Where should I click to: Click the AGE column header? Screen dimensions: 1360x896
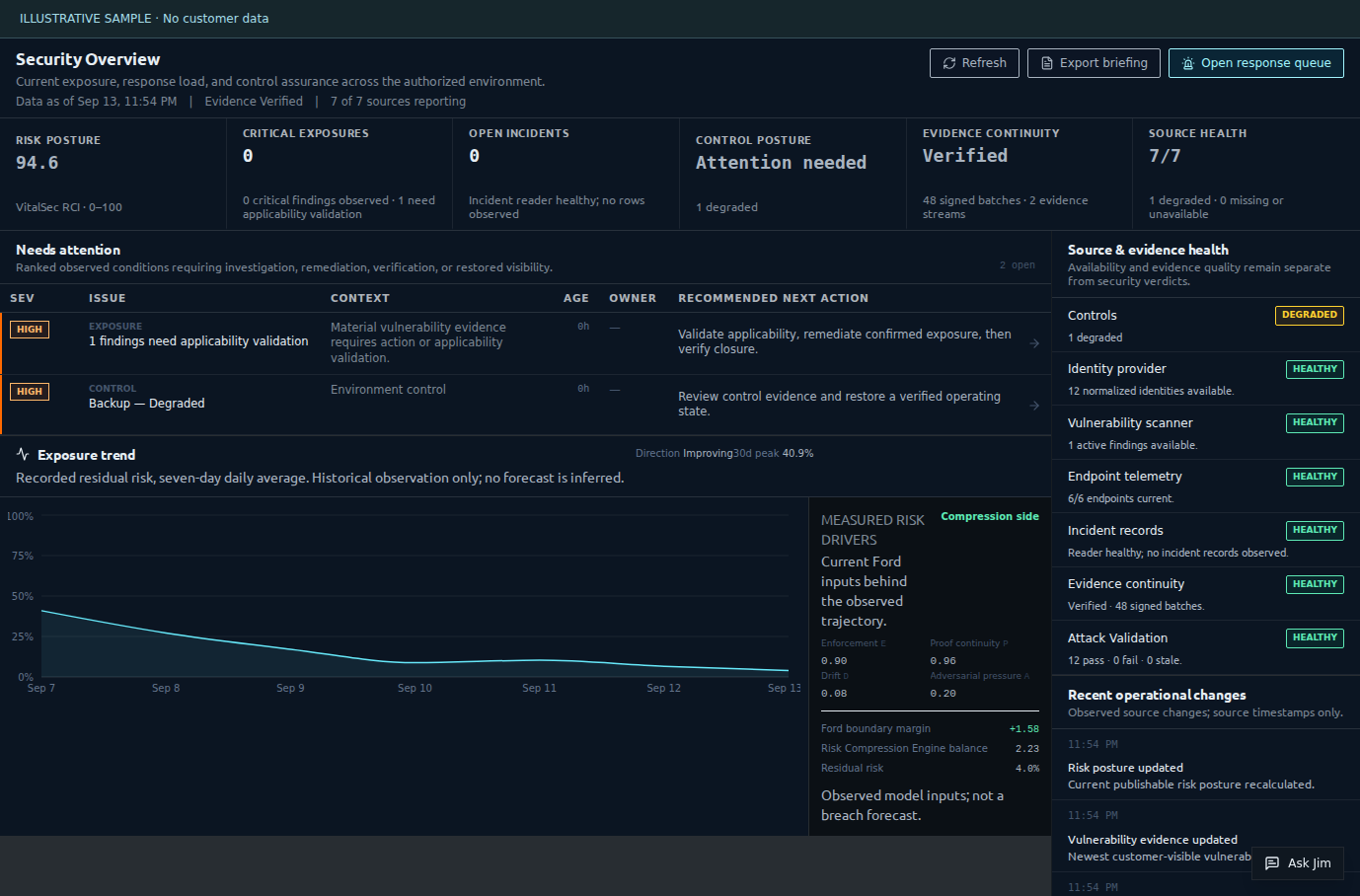(x=576, y=298)
